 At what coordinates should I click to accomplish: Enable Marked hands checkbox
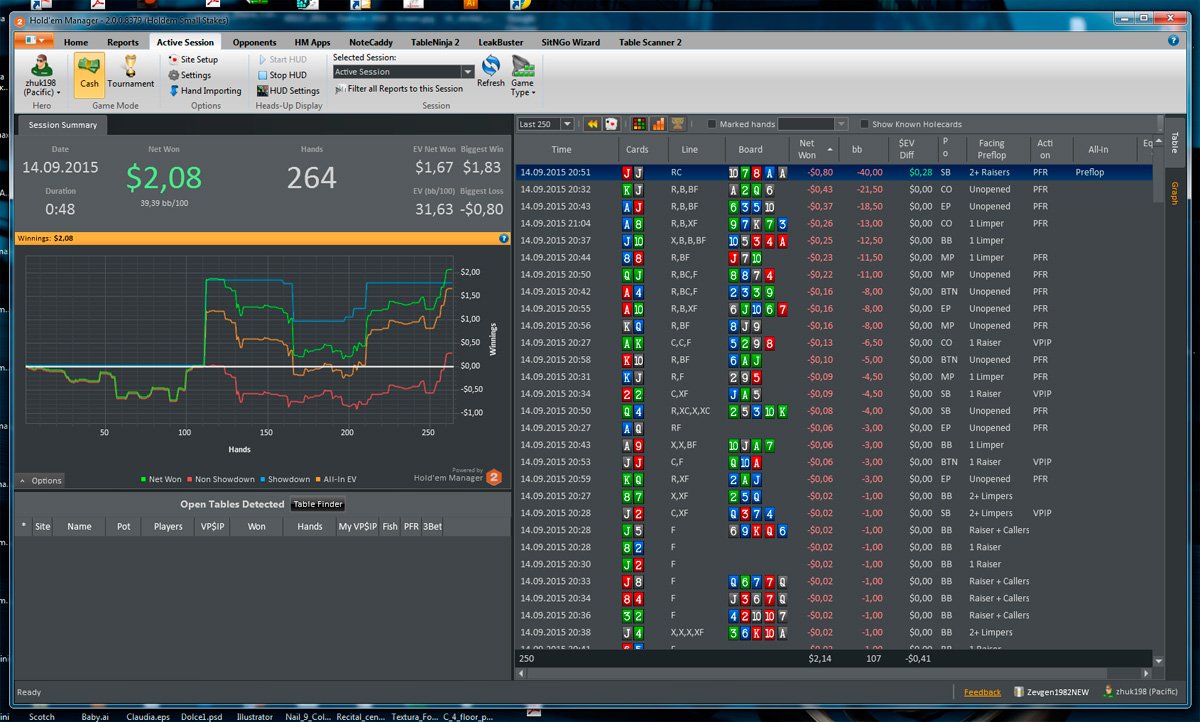coord(712,125)
